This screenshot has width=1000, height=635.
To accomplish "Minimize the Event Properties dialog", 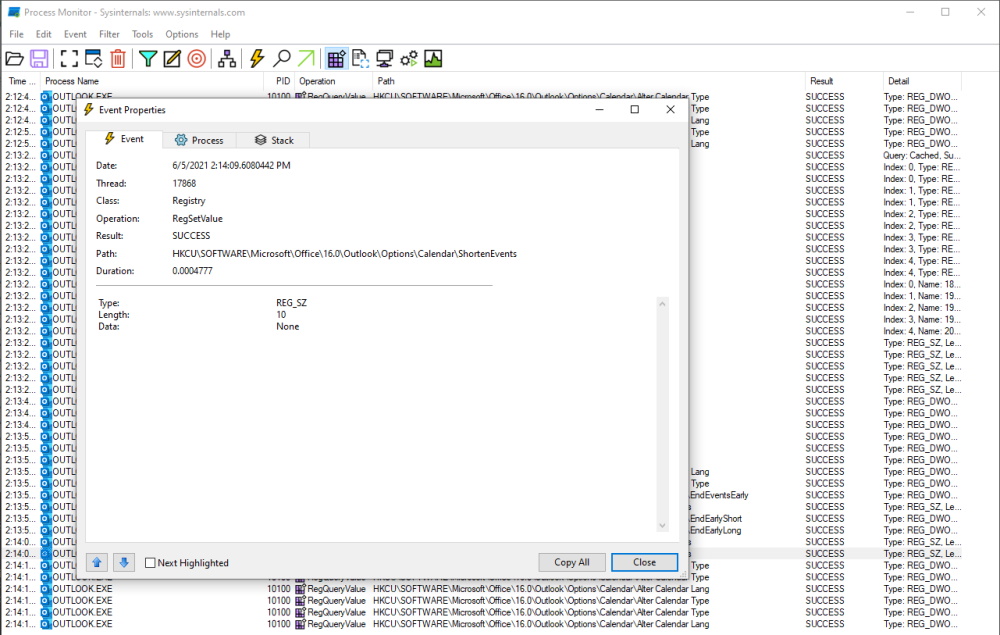I will 599,110.
